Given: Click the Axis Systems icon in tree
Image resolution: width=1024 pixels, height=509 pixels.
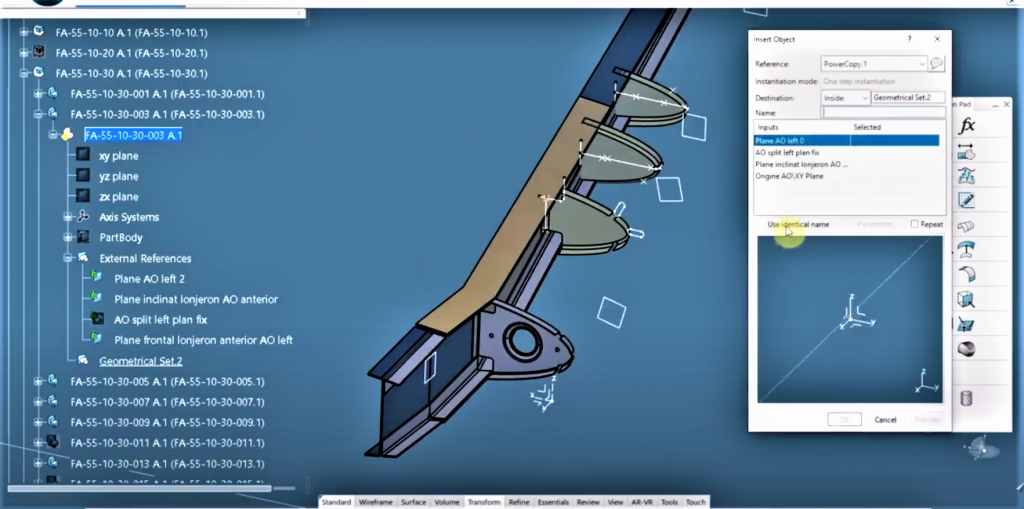Looking at the screenshot, I should coord(84,217).
